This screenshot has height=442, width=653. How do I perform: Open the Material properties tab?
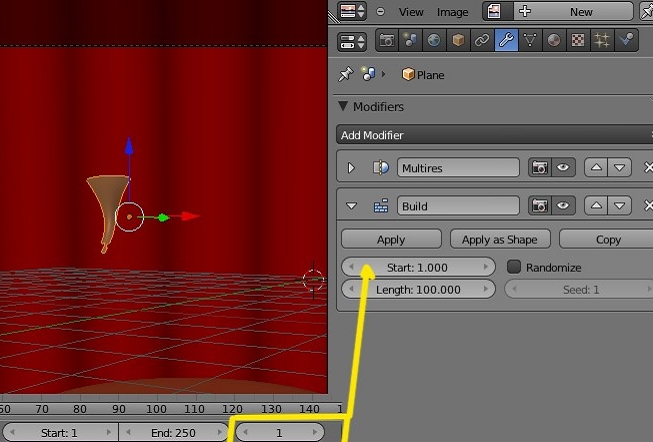pos(554,40)
